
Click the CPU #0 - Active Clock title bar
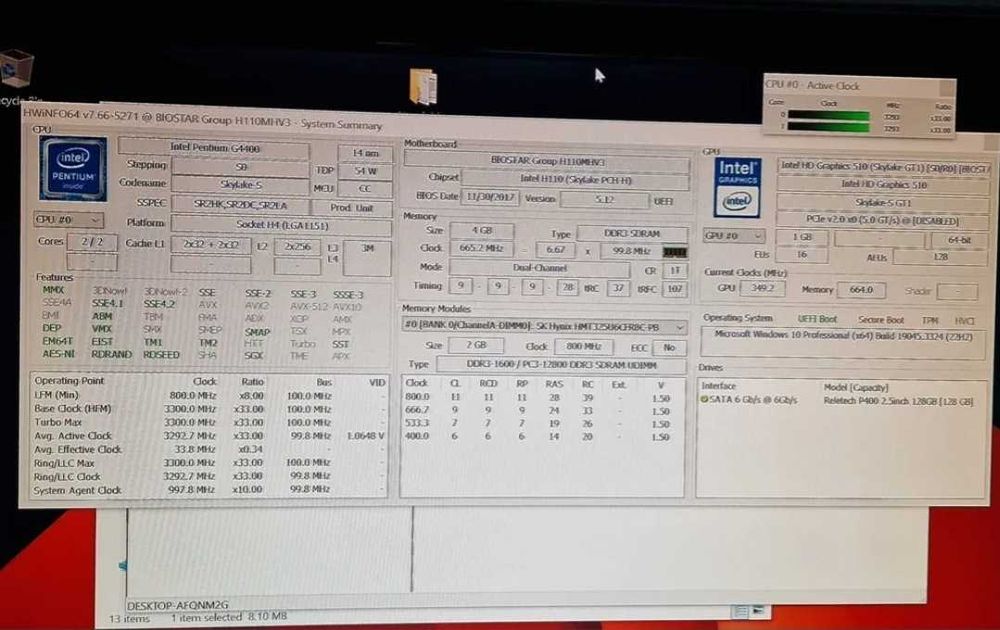858,85
